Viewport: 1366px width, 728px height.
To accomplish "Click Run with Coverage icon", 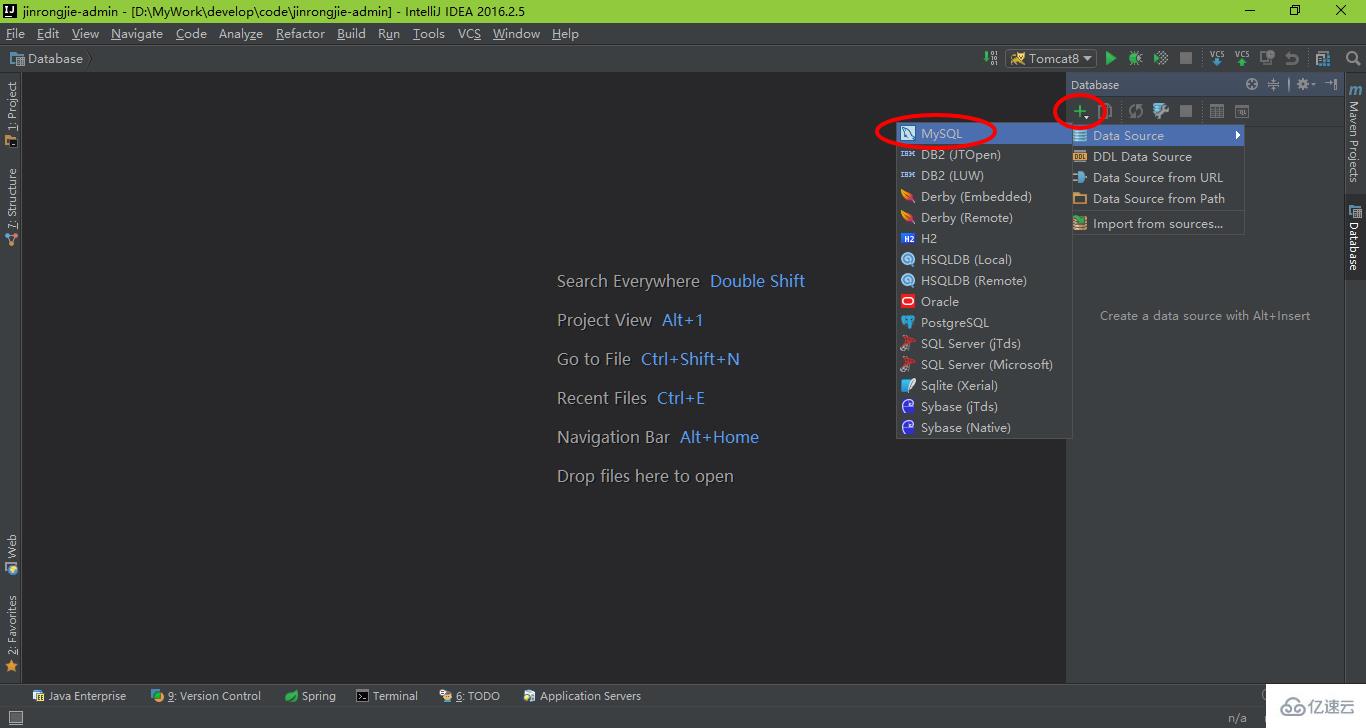I will (x=1161, y=59).
